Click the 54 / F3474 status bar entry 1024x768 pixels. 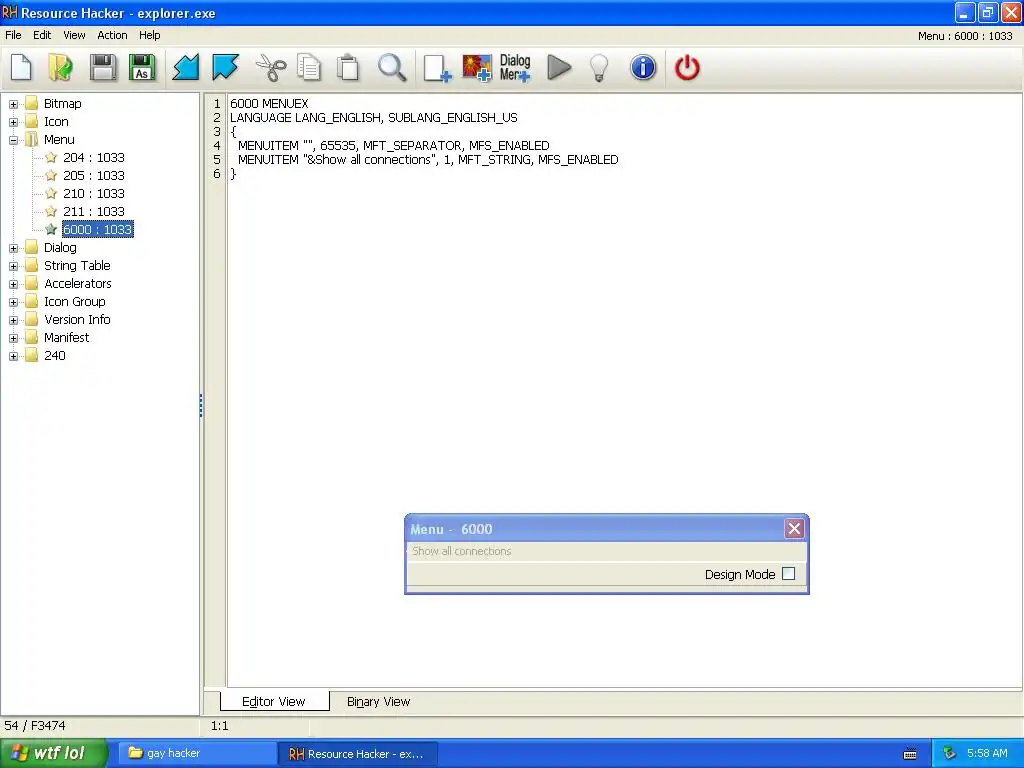coord(35,726)
